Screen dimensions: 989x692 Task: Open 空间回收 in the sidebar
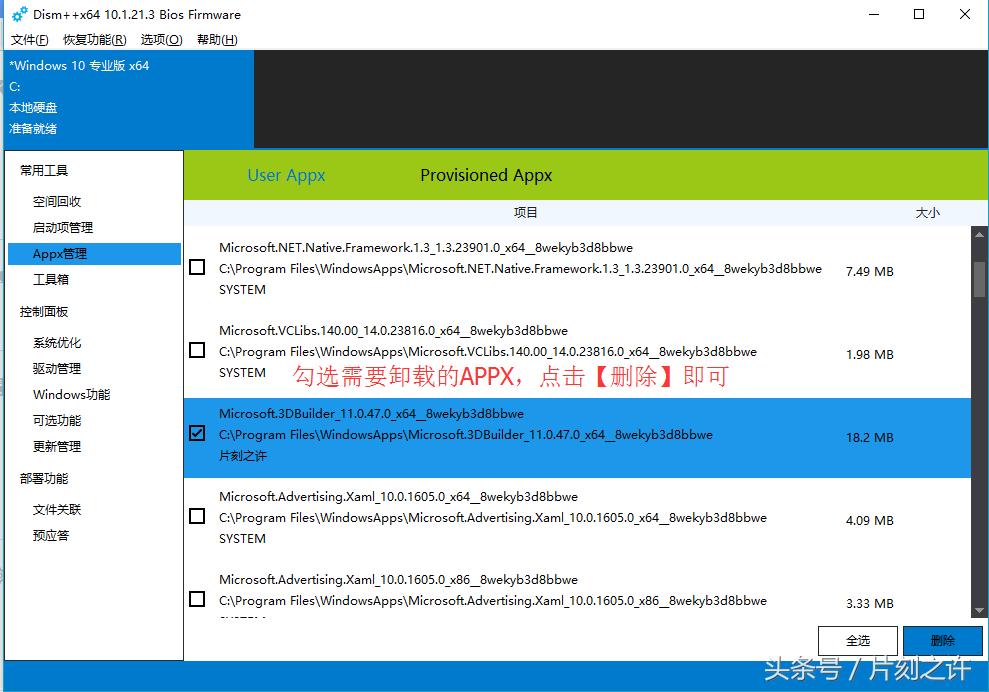coord(57,201)
